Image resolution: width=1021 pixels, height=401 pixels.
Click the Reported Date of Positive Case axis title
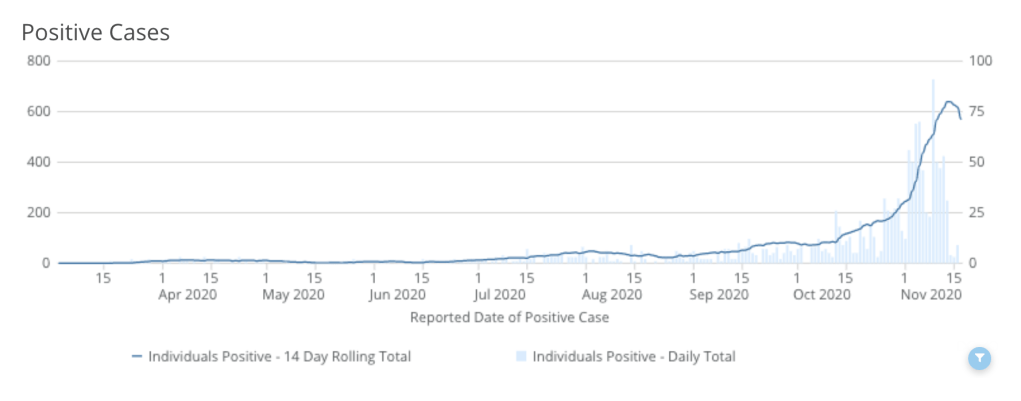pos(510,318)
